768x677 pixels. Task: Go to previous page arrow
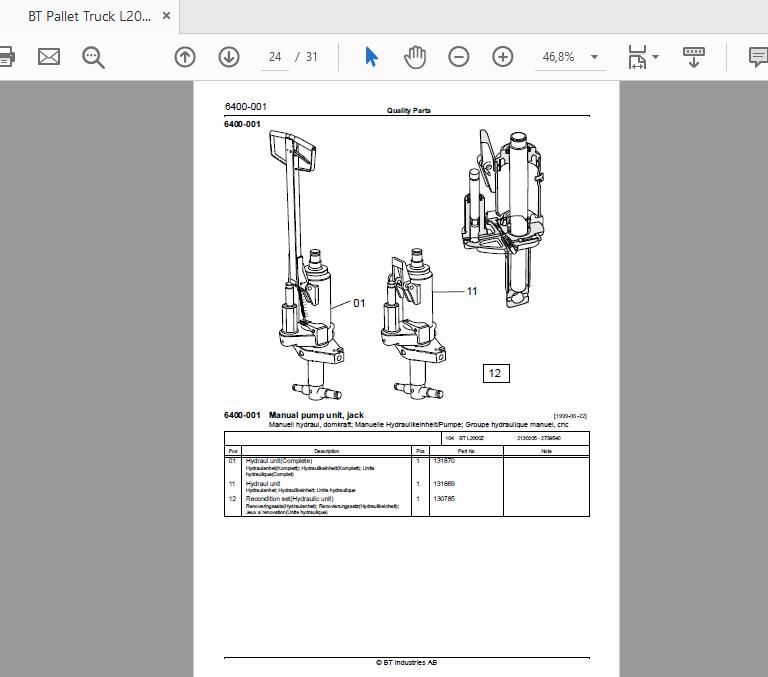pos(185,57)
